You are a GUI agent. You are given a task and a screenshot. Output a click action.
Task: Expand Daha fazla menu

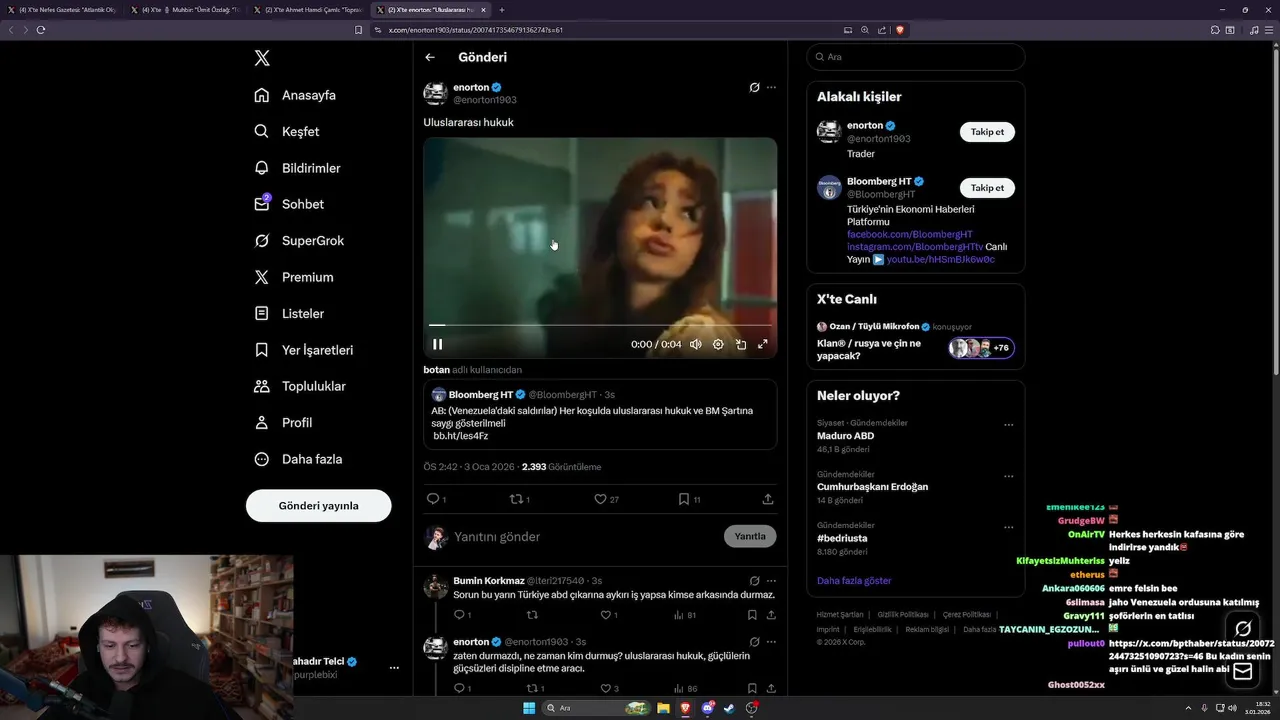[x=298, y=459]
